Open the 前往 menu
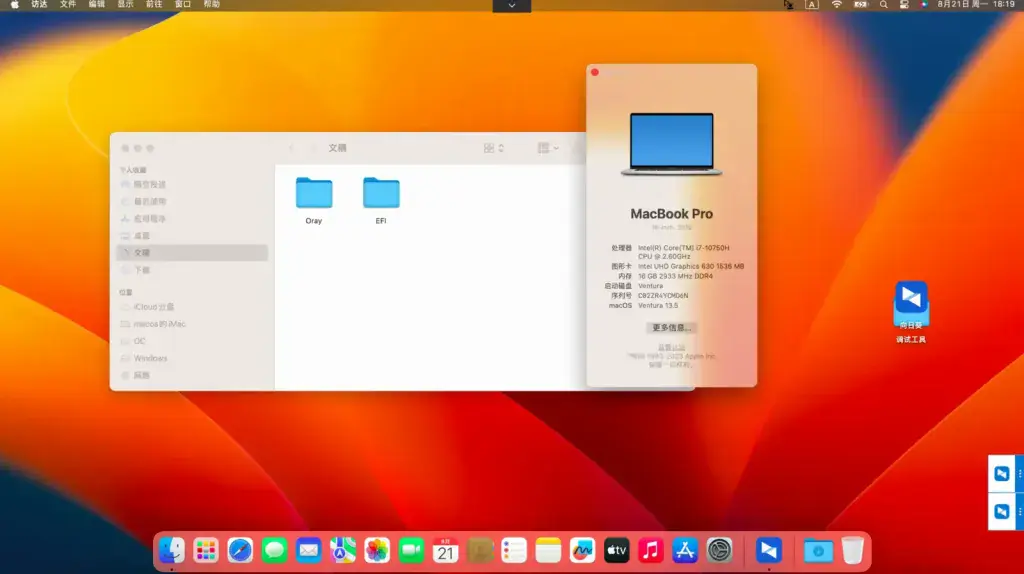1024x574 pixels. [x=154, y=5]
